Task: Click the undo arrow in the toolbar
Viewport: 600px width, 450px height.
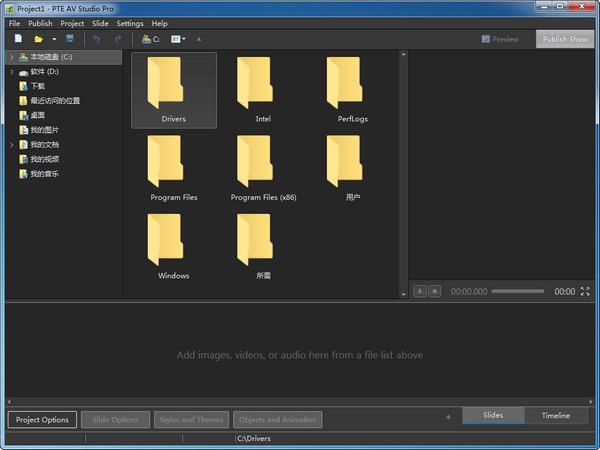Action: coord(97,39)
